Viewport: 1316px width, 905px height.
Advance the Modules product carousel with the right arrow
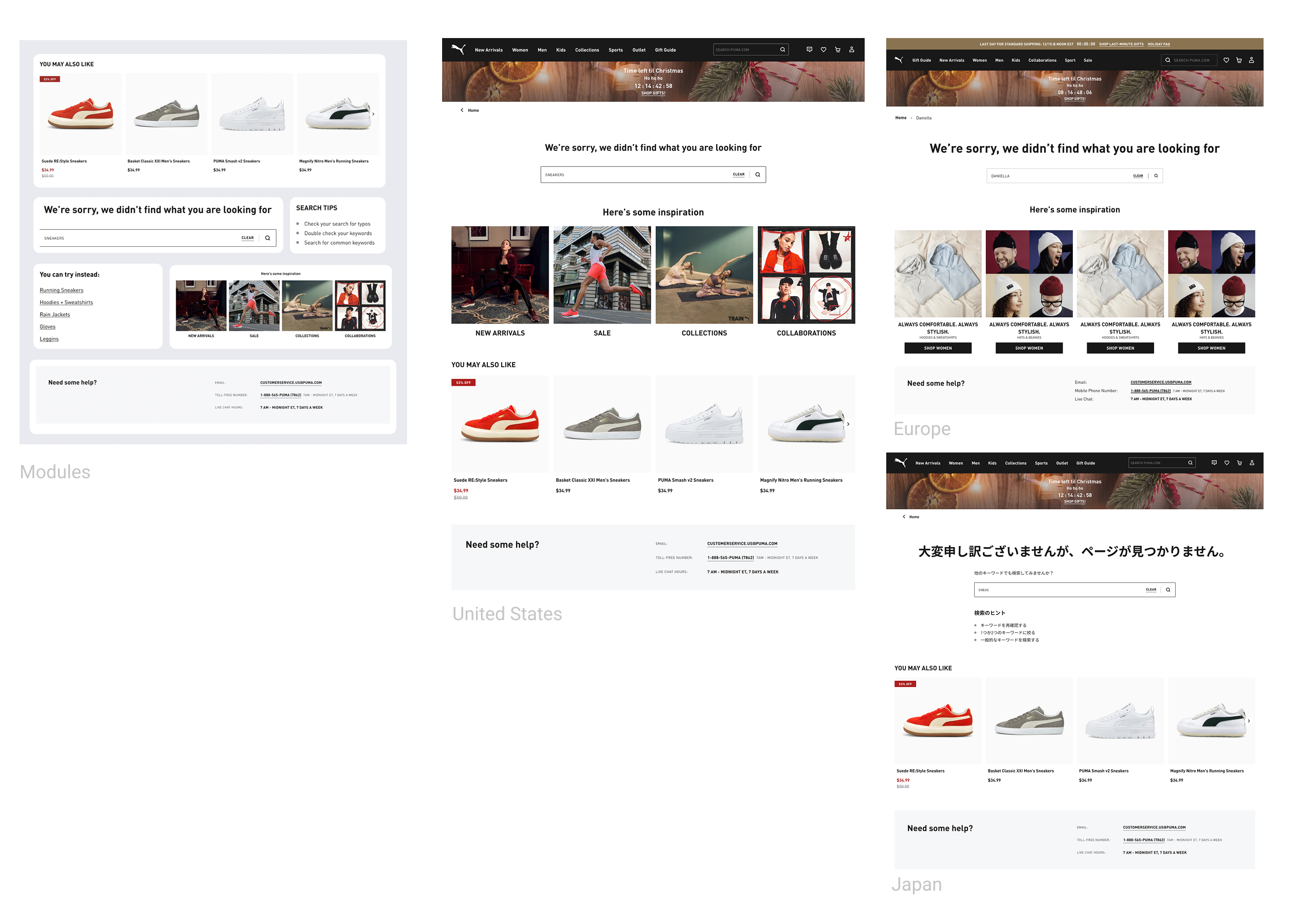373,114
